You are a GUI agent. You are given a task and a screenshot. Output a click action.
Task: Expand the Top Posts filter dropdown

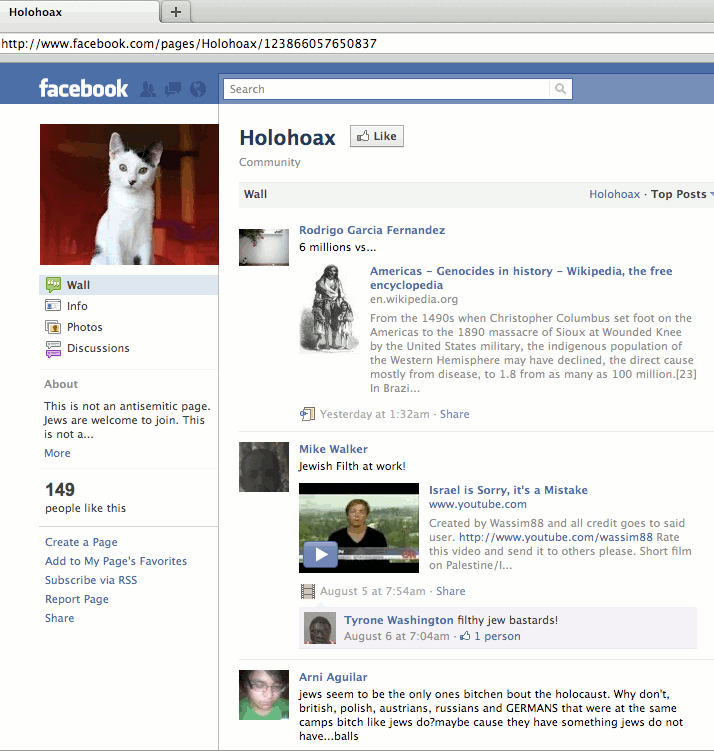click(x=682, y=194)
